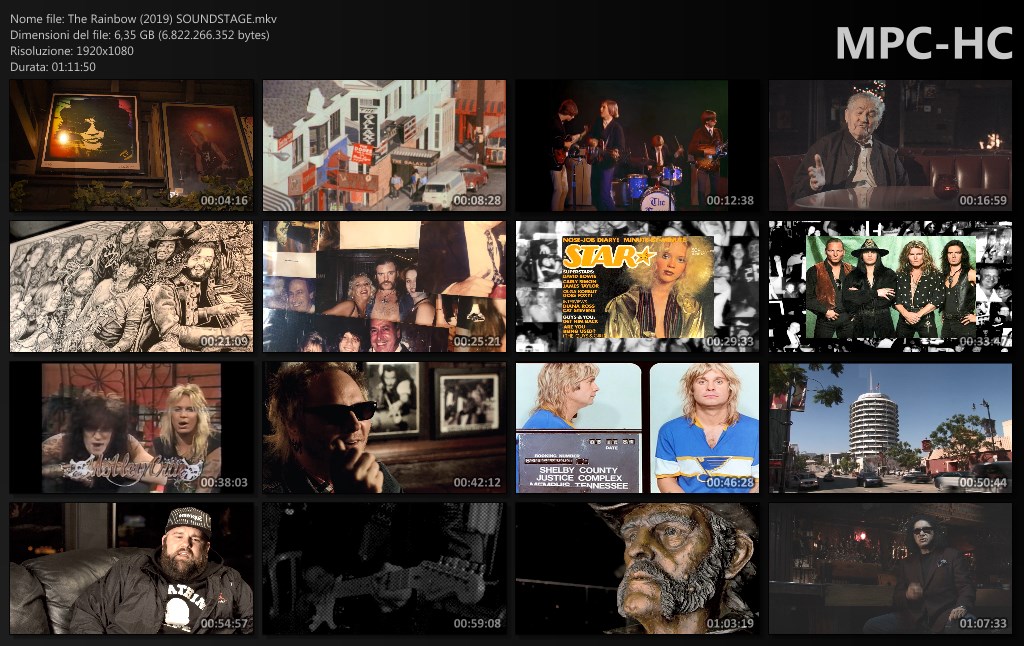Click the photo collage thumbnail at 00:25:21
The height and width of the screenshot is (646, 1024).
coord(384,286)
